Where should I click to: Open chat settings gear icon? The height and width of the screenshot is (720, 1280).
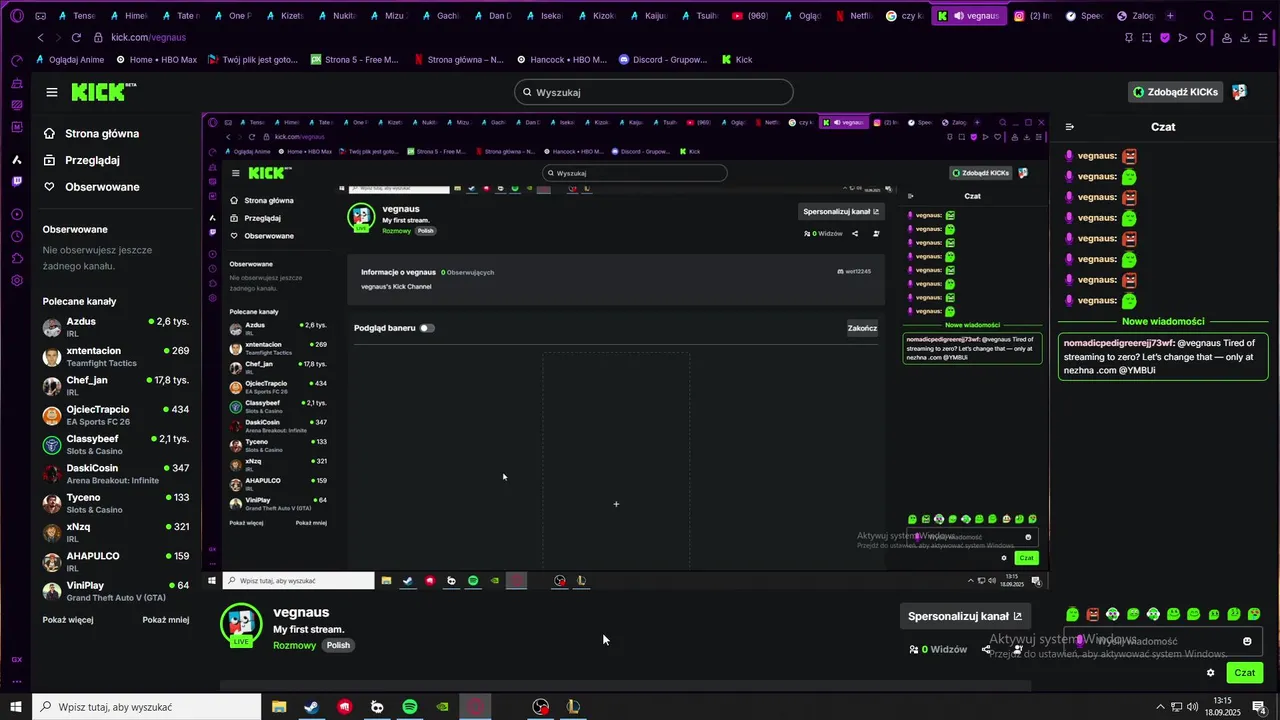1210,673
